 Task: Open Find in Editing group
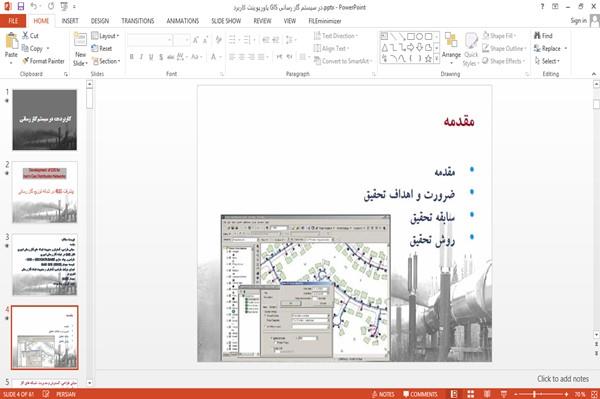543,36
